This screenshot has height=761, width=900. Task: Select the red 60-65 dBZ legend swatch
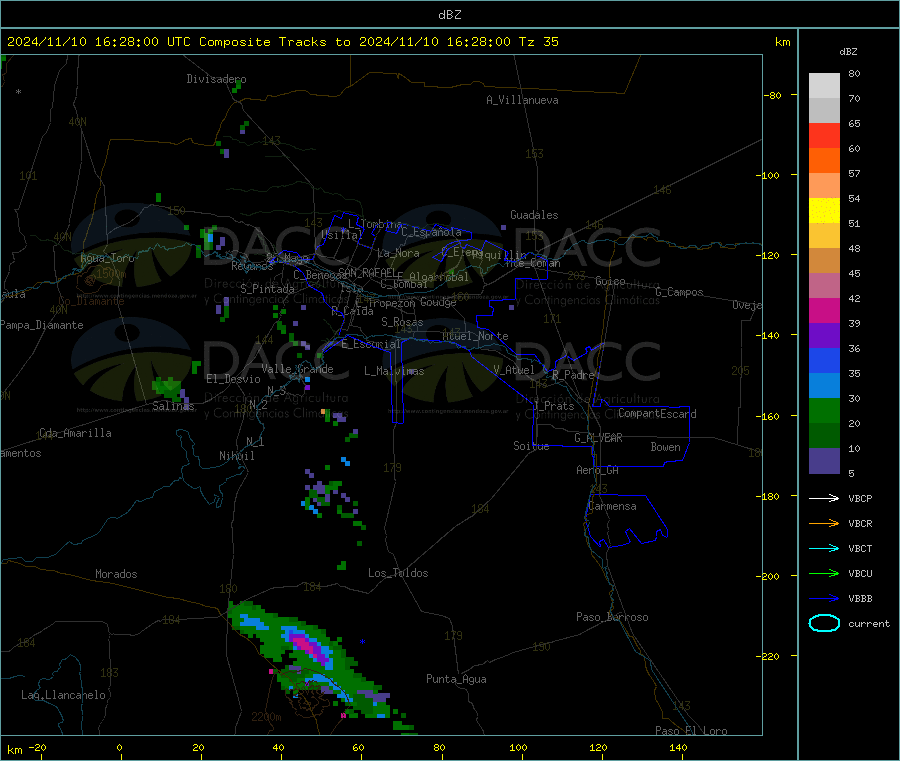(x=824, y=135)
